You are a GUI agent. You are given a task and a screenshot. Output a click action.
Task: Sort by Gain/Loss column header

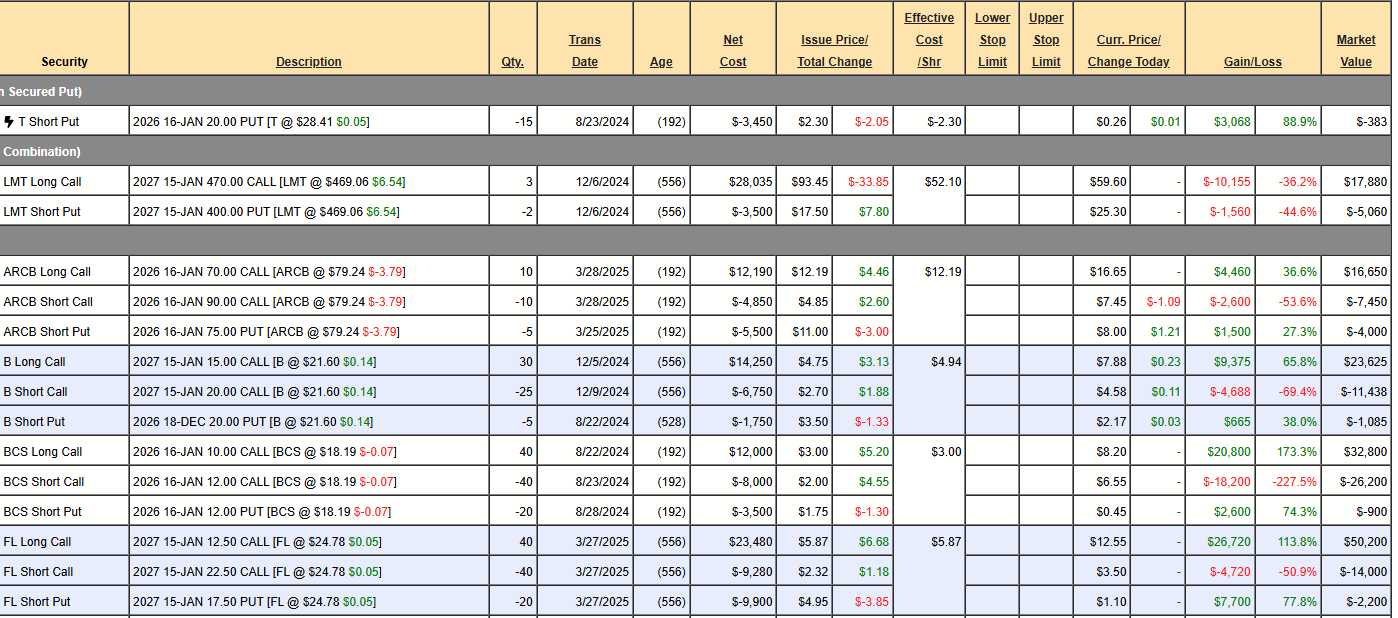[x=1252, y=62]
